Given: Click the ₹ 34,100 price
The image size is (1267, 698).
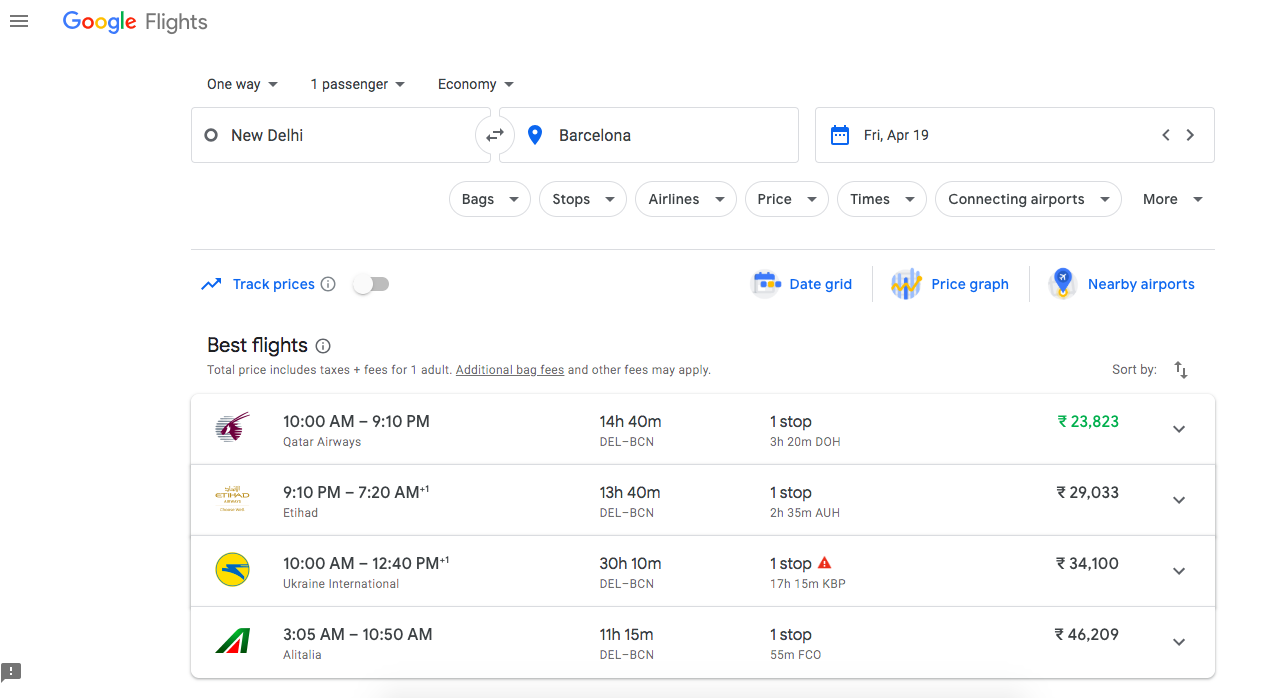Looking at the screenshot, I should (x=1088, y=563).
